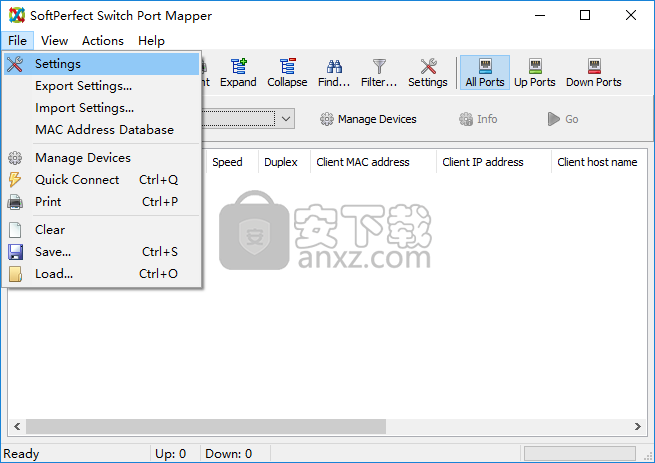Click the horizontal scrollbar right arrow
This screenshot has height=463, width=655.
coord(638,427)
